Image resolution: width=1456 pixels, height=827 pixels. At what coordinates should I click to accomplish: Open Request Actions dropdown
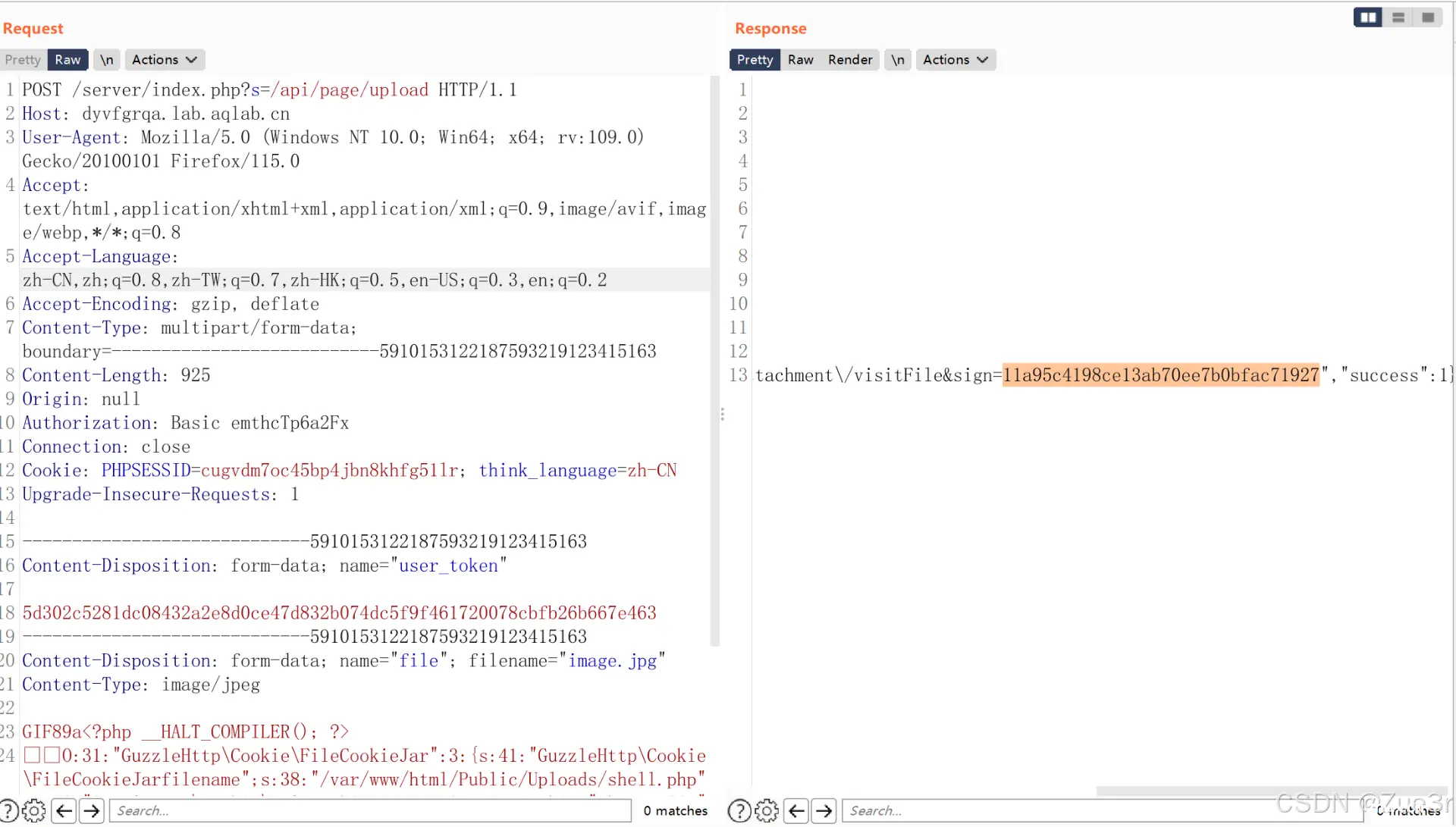point(165,59)
